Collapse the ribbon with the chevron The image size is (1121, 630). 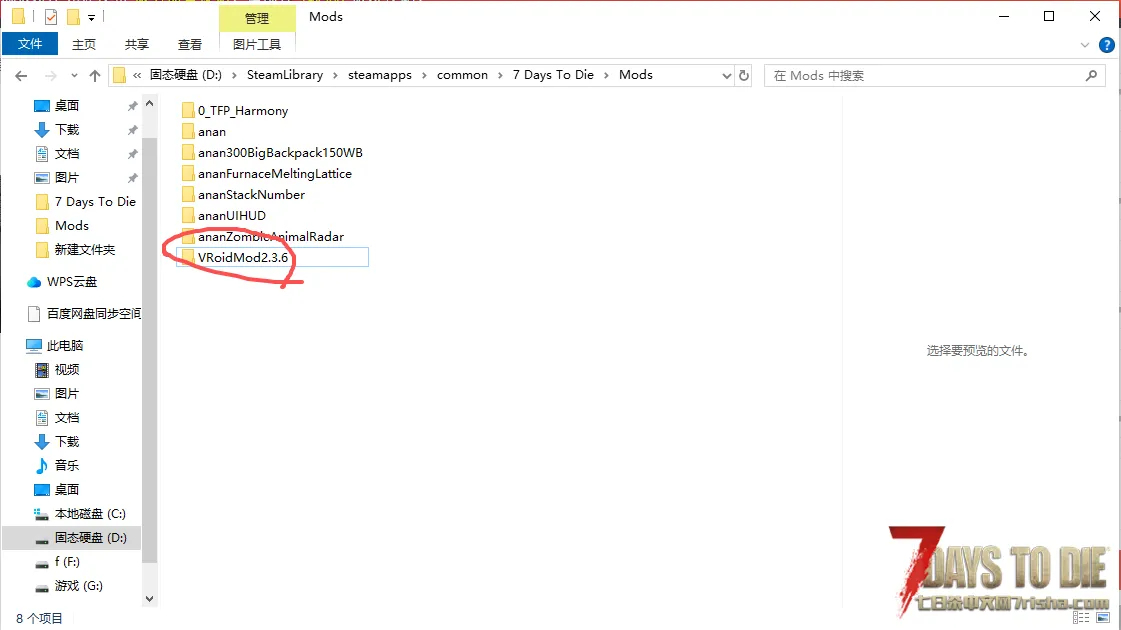click(1087, 45)
